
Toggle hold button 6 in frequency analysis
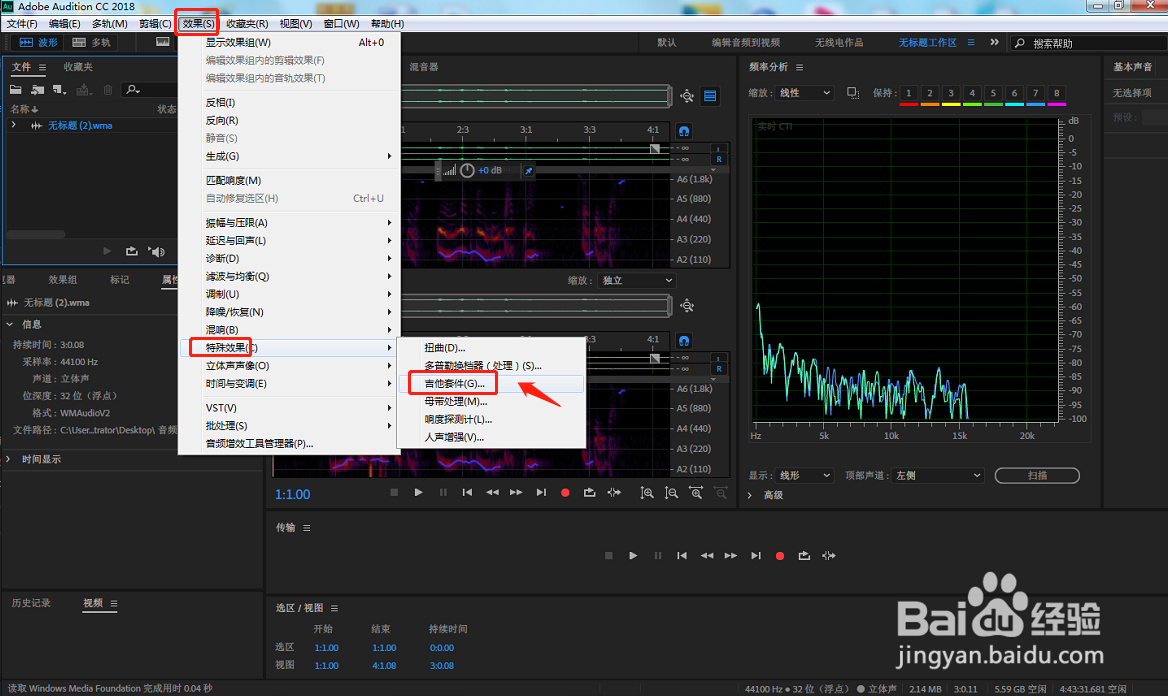coord(1014,93)
